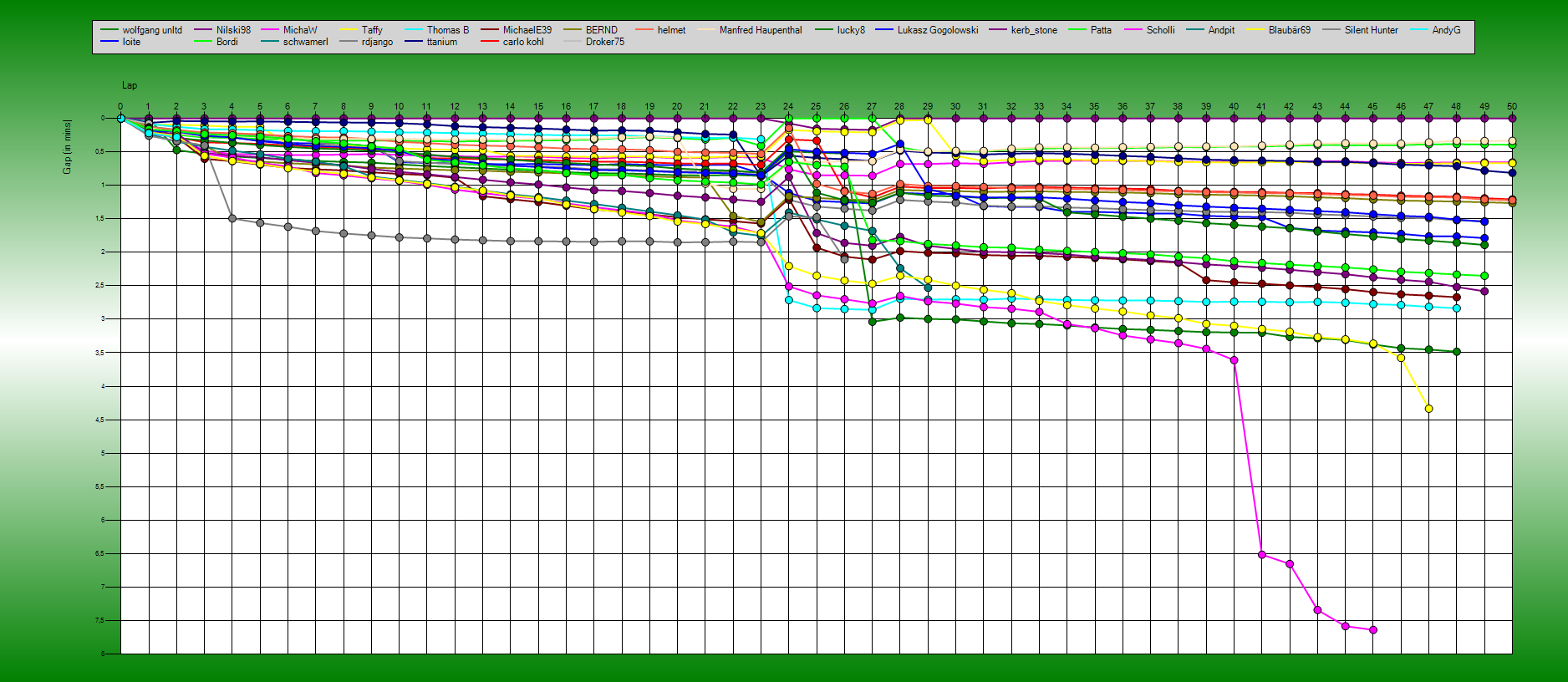The width and height of the screenshot is (1568, 682).
Task: Click lap number 23 on the axis
Action: [761, 107]
